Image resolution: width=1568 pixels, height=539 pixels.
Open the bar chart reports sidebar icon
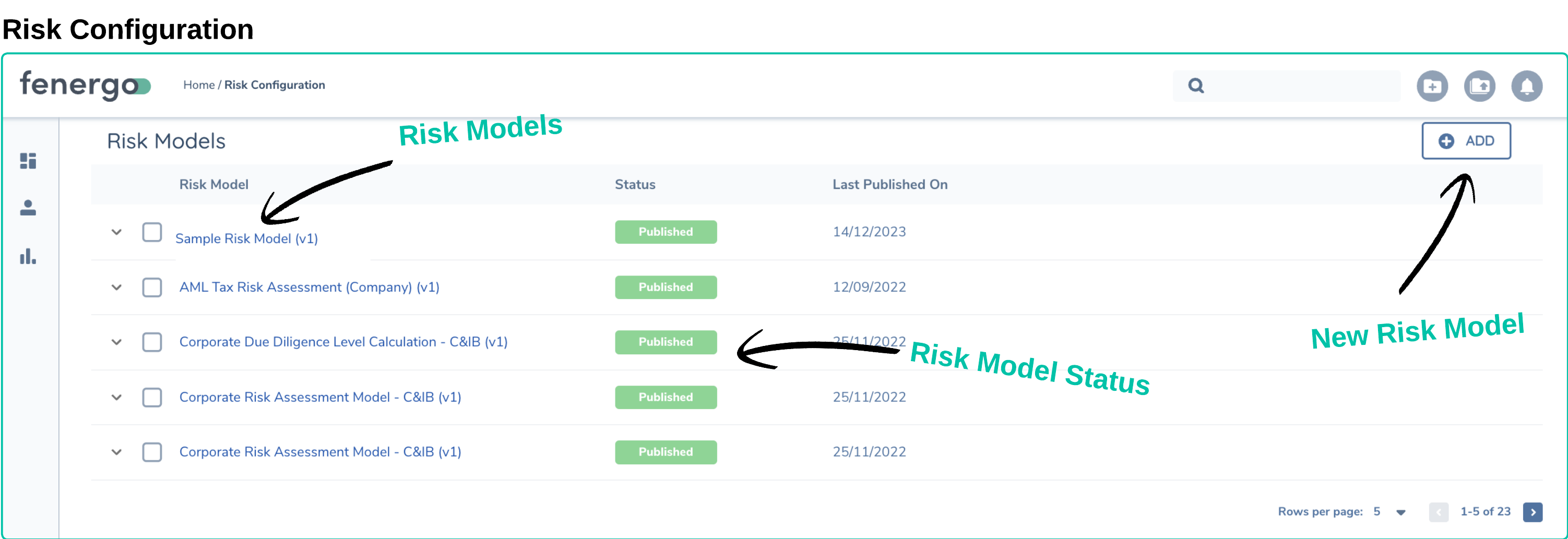click(28, 256)
